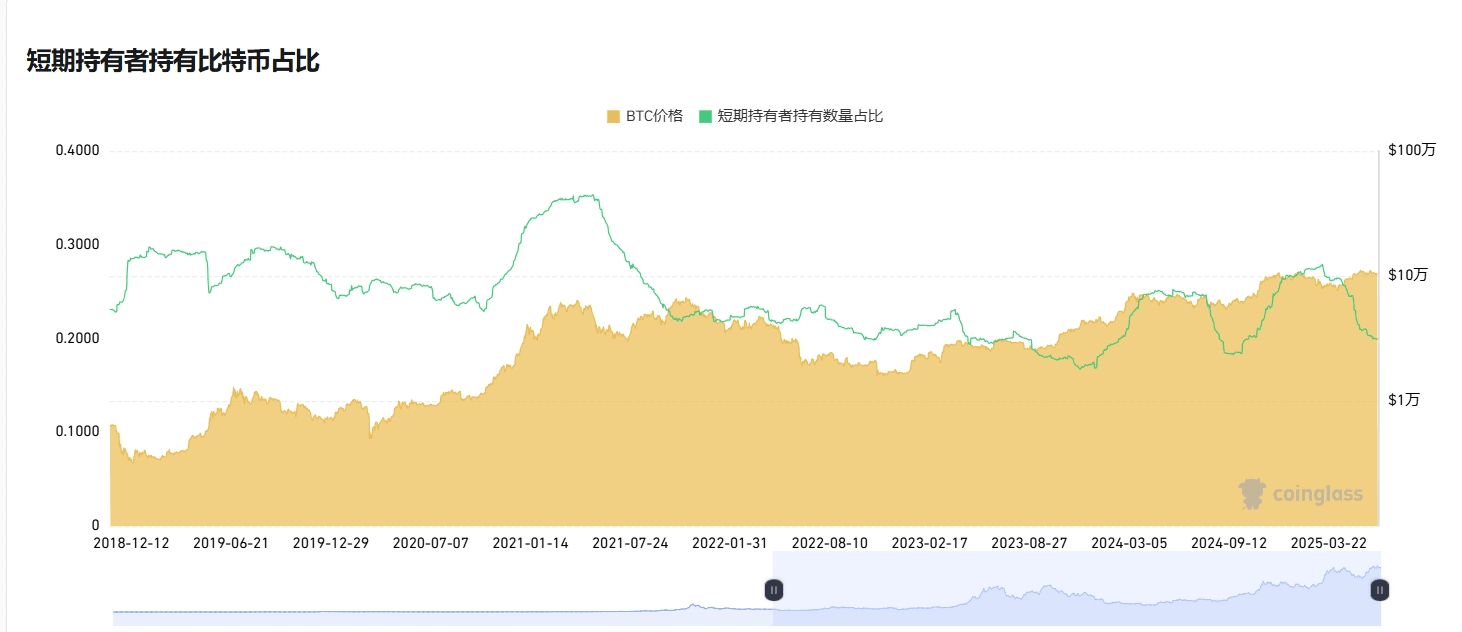The image size is (1462, 632).
Task: Click the 0.4000 left axis label
Action: pyautogui.click(x=77, y=151)
